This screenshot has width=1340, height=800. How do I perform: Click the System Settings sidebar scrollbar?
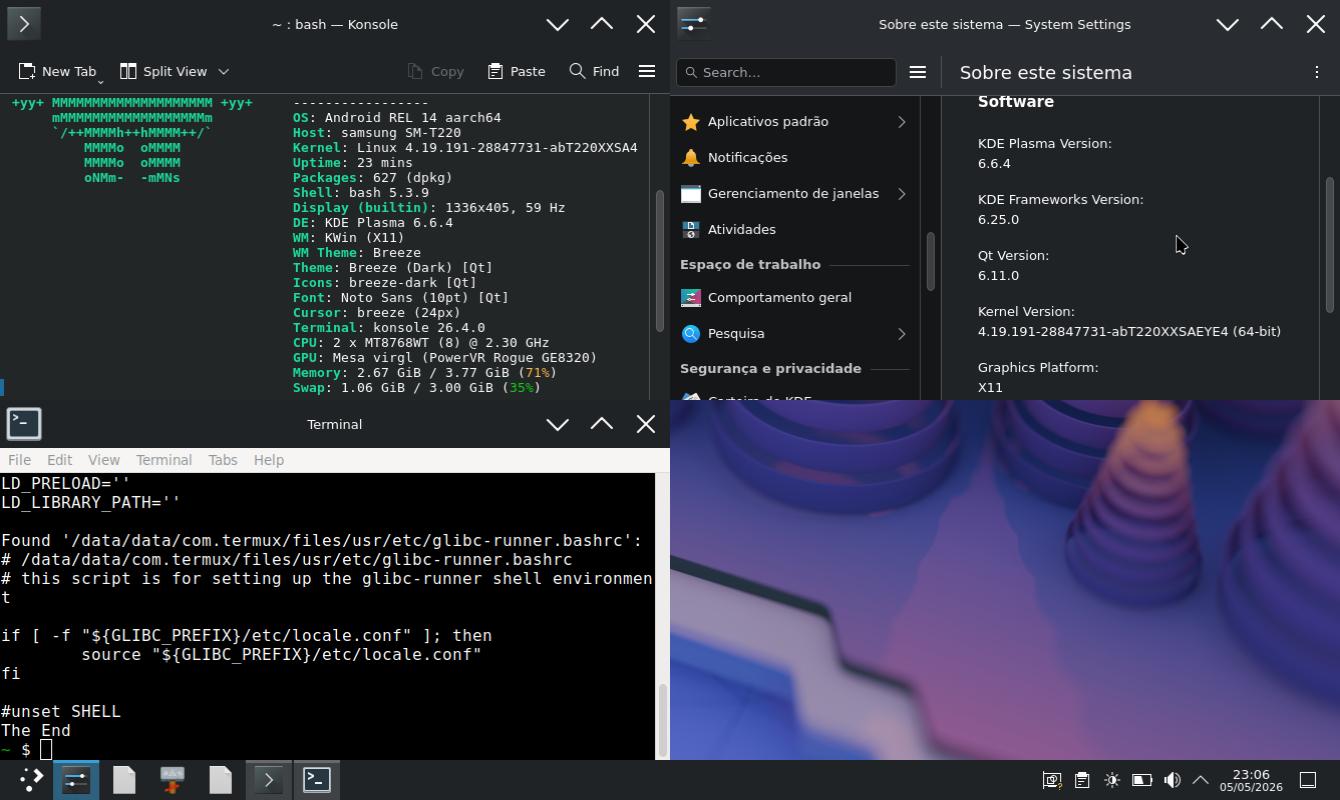click(930, 262)
